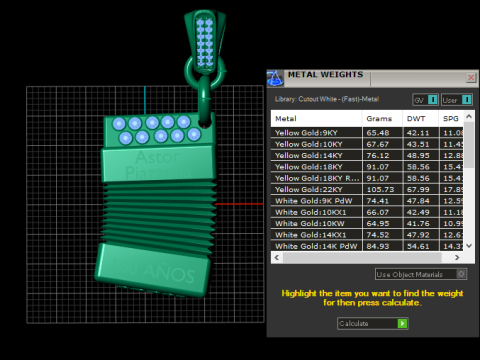Click the horizontal scroll left arrow
The height and width of the screenshot is (360, 480).
tap(277, 257)
